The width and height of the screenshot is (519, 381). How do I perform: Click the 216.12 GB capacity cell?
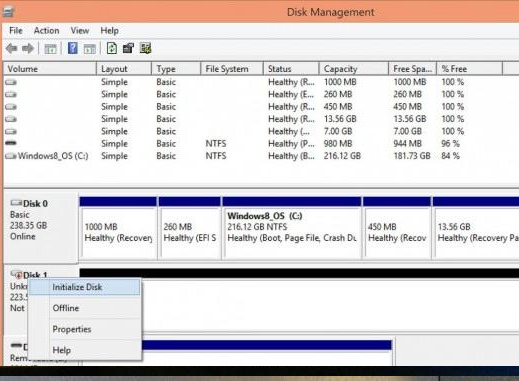coord(342,156)
